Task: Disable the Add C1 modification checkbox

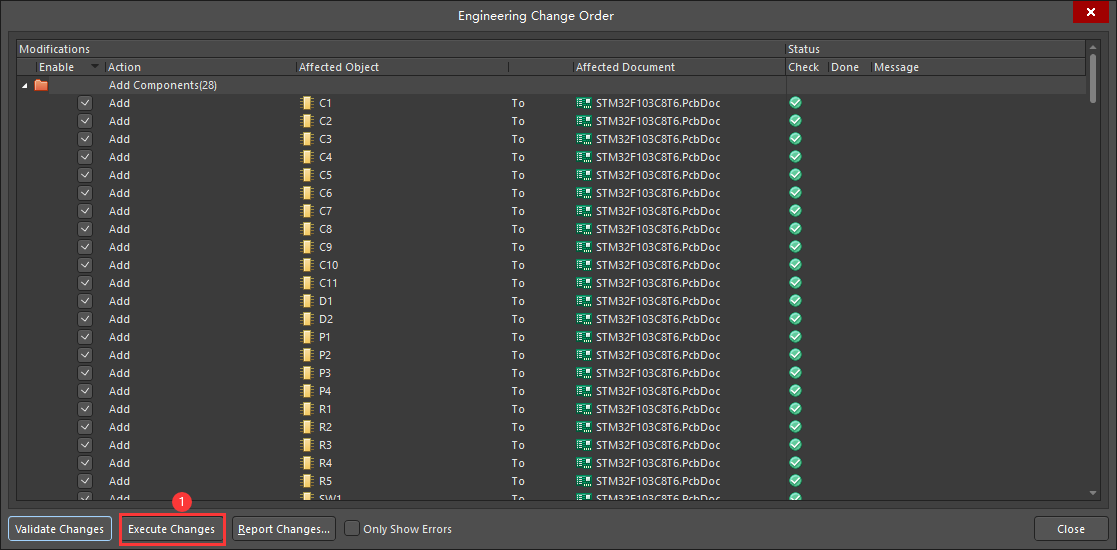Action: [x=85, y=103]
